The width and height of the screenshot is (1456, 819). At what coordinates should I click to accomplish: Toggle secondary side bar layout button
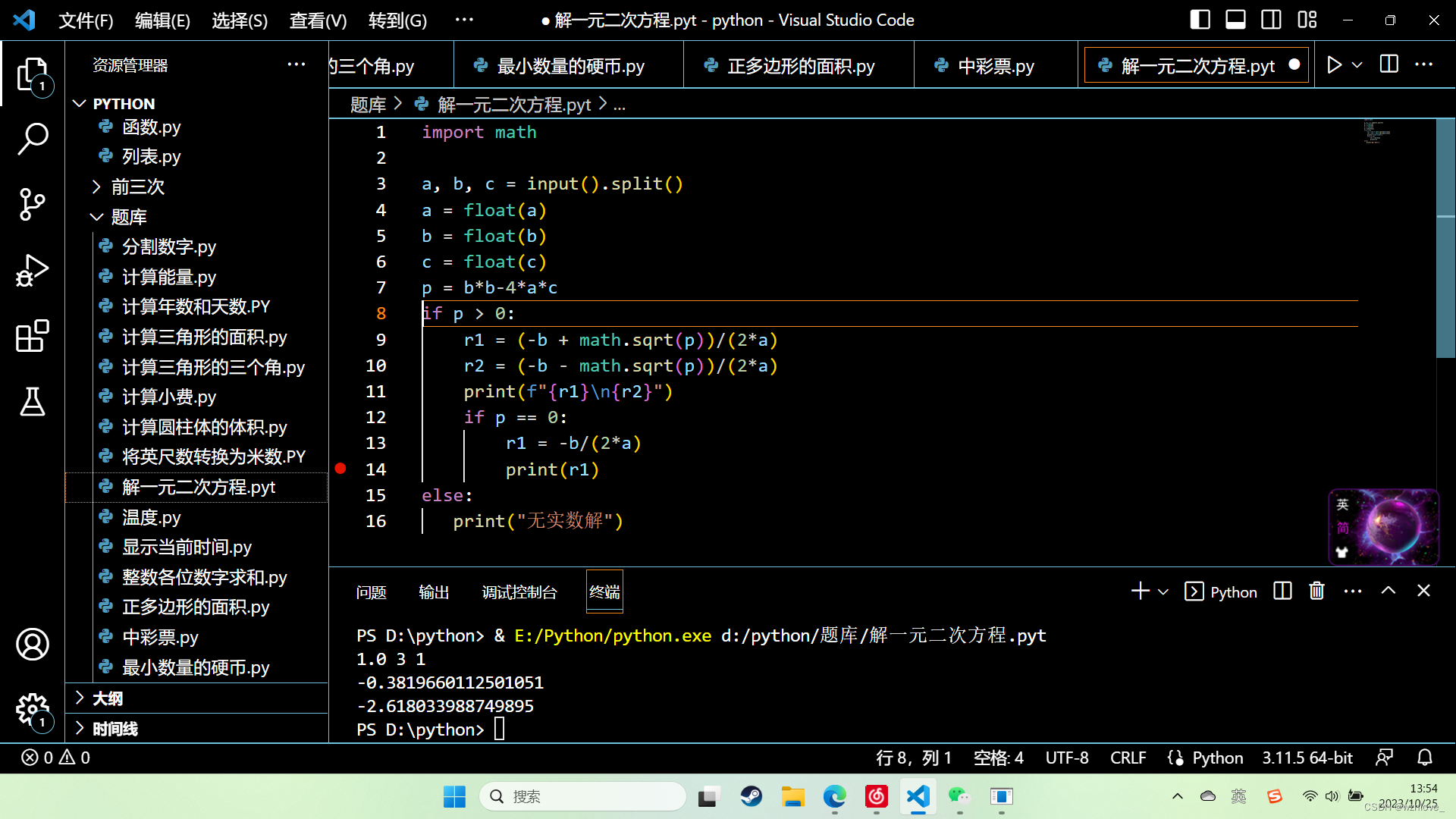pos(1272,20)
